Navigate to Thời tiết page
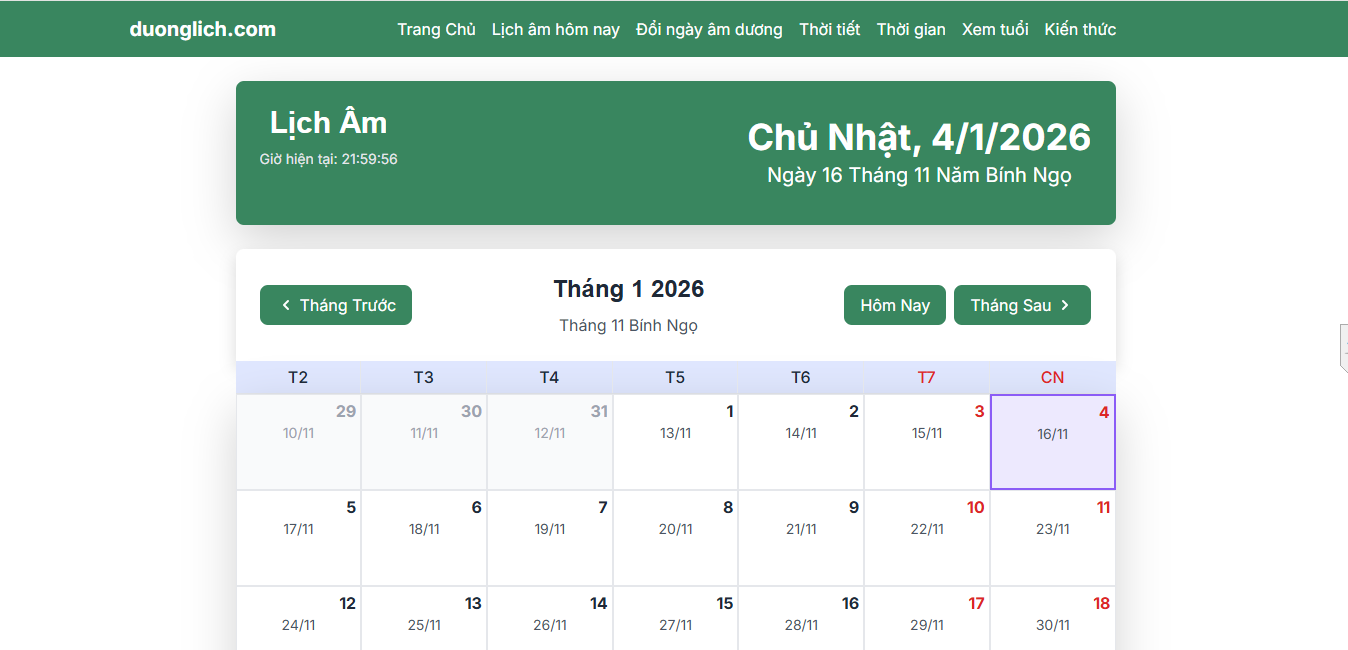The width and height of the screenshot is (1348, 650). [829, 29]
